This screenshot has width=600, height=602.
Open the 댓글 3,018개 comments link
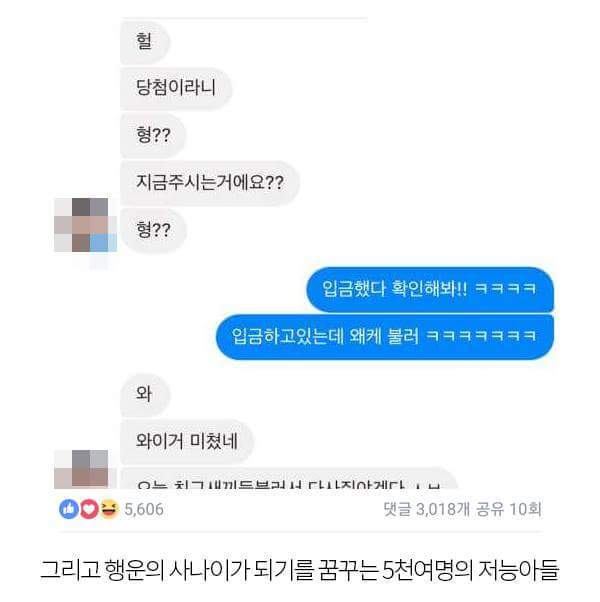pyautogui.click(x=426, y=509)
